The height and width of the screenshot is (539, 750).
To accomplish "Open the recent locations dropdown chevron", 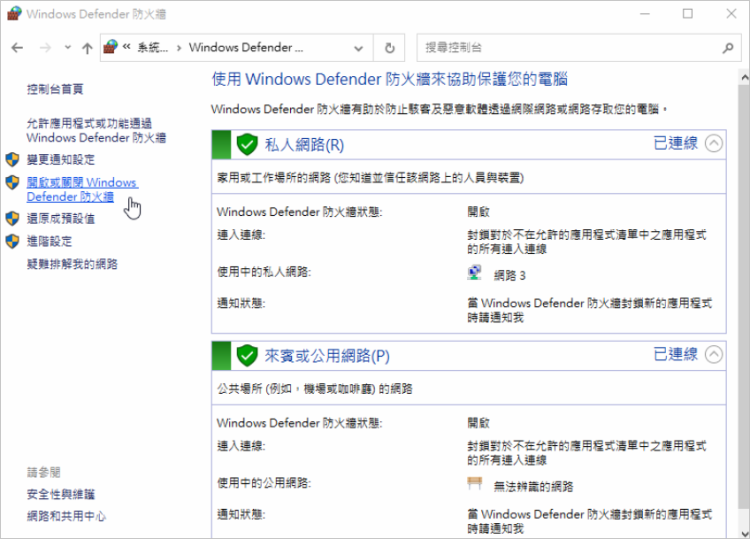I will [x=67, y=47].
